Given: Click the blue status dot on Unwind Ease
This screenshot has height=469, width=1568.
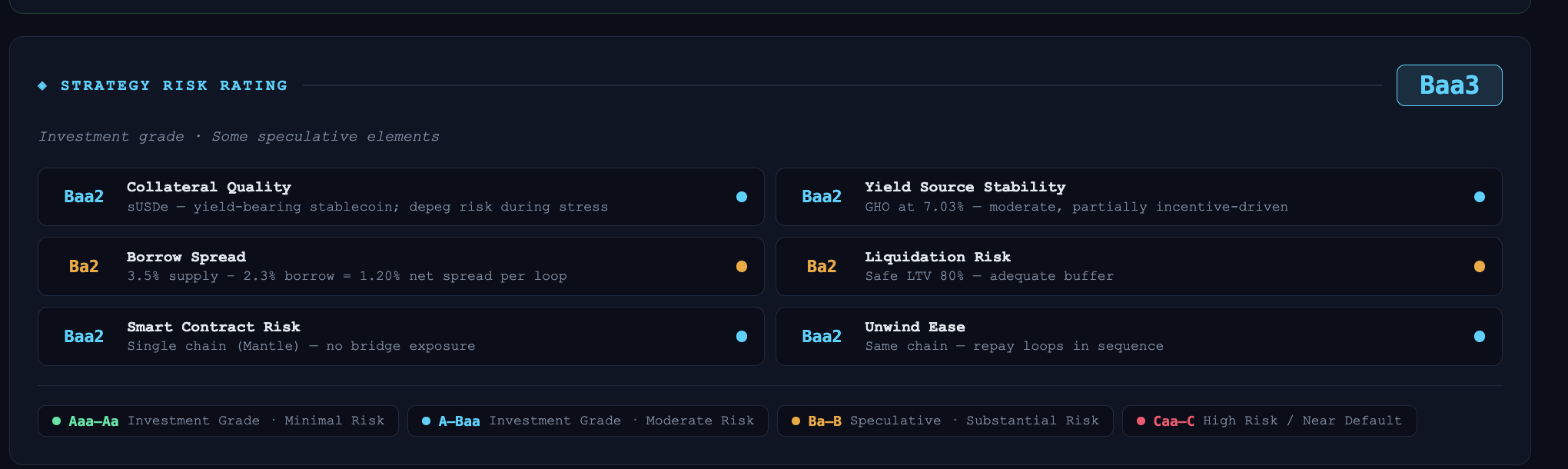Looking at the screenshot, I should click(x=1480, y=337).
